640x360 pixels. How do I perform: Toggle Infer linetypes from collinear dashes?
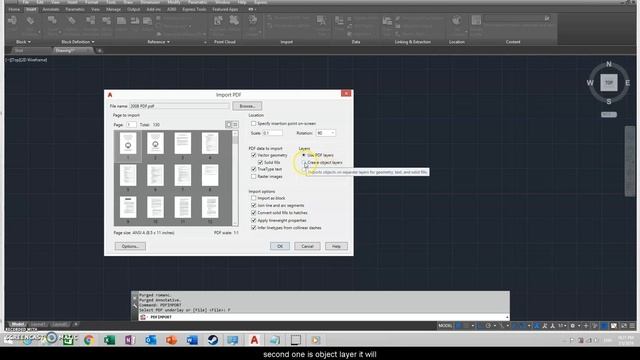coord(253,228)
